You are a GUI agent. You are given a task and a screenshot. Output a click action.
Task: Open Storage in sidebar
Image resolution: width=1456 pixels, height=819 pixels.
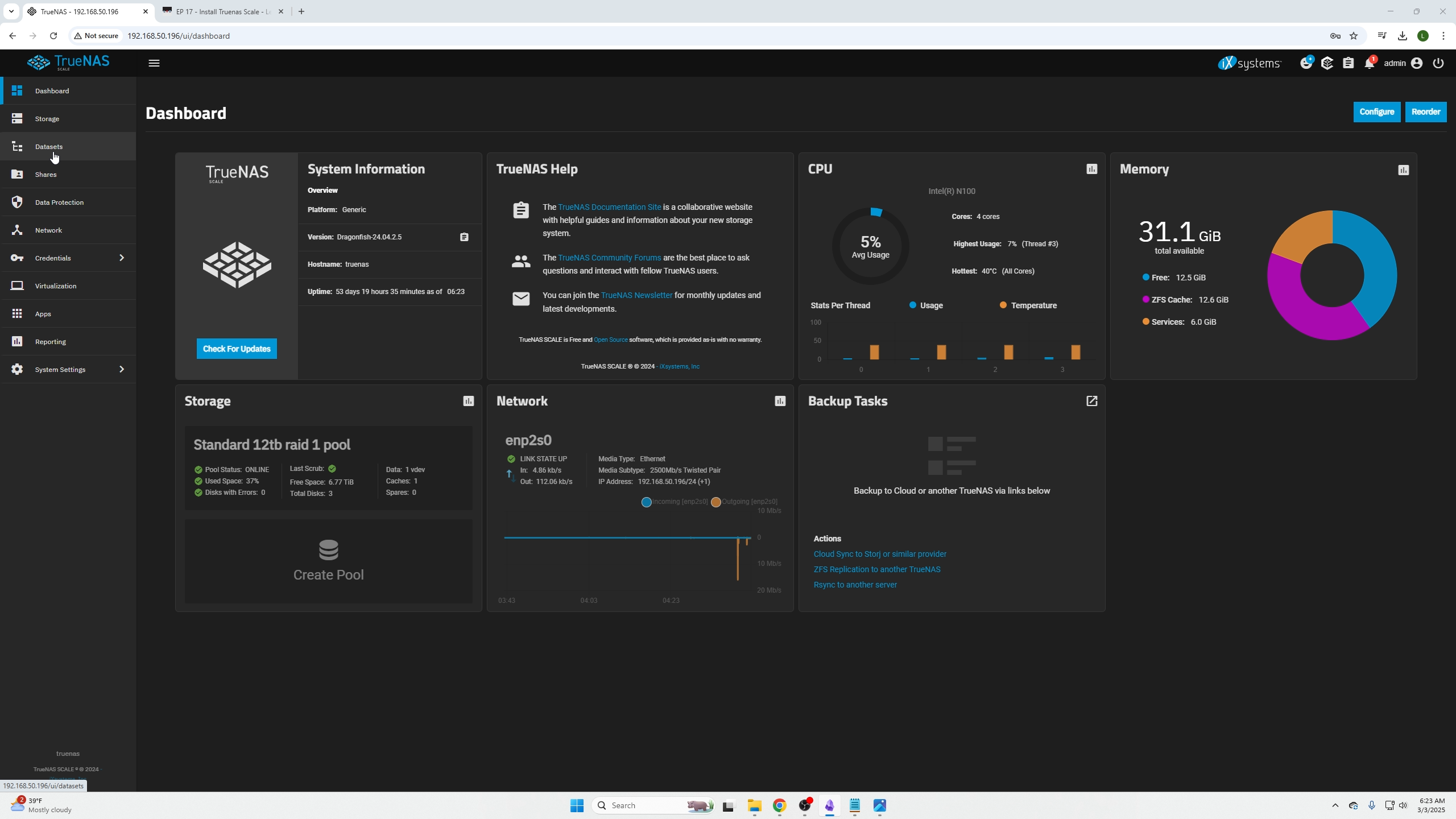[x=68, y=118]
